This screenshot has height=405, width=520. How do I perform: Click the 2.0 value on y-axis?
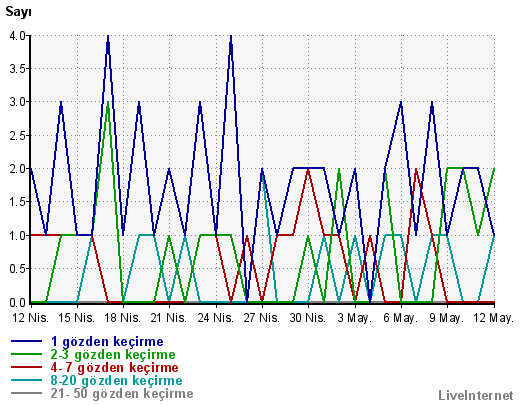(x=18, y=169)
